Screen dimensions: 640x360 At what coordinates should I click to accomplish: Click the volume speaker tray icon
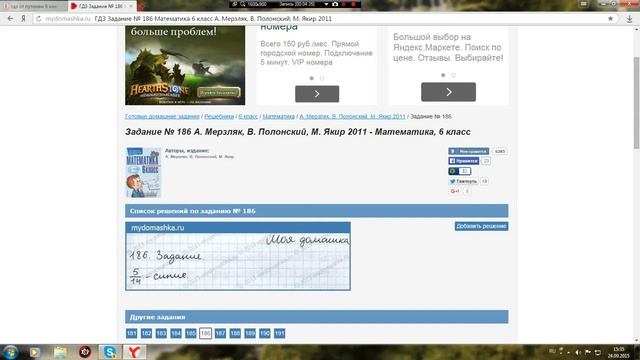pyautogui.click(x=578, y=352)
